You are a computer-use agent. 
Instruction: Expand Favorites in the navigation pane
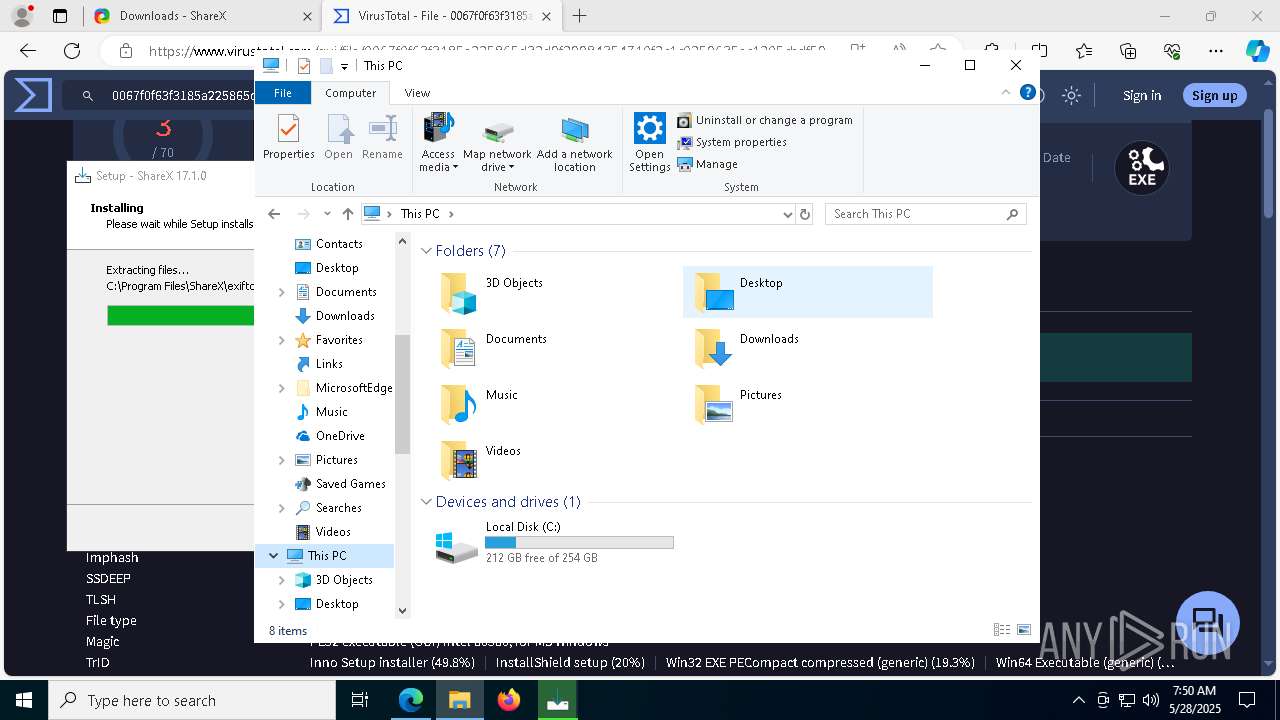click(281, 340)
